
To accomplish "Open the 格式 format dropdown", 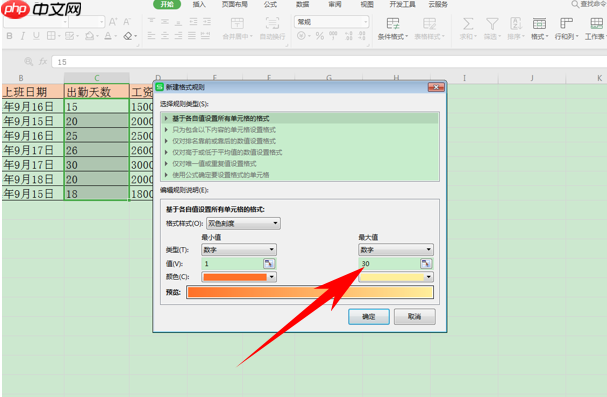I will (539, 37).
